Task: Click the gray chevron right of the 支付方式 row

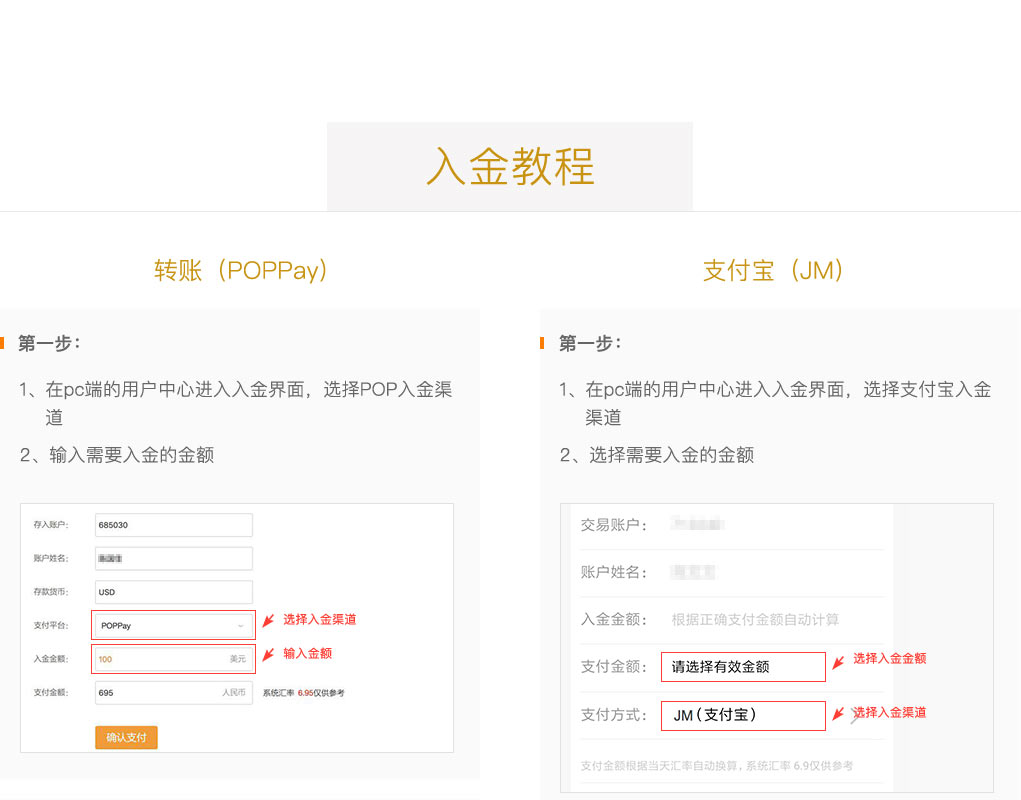Action: coord(855,716)
